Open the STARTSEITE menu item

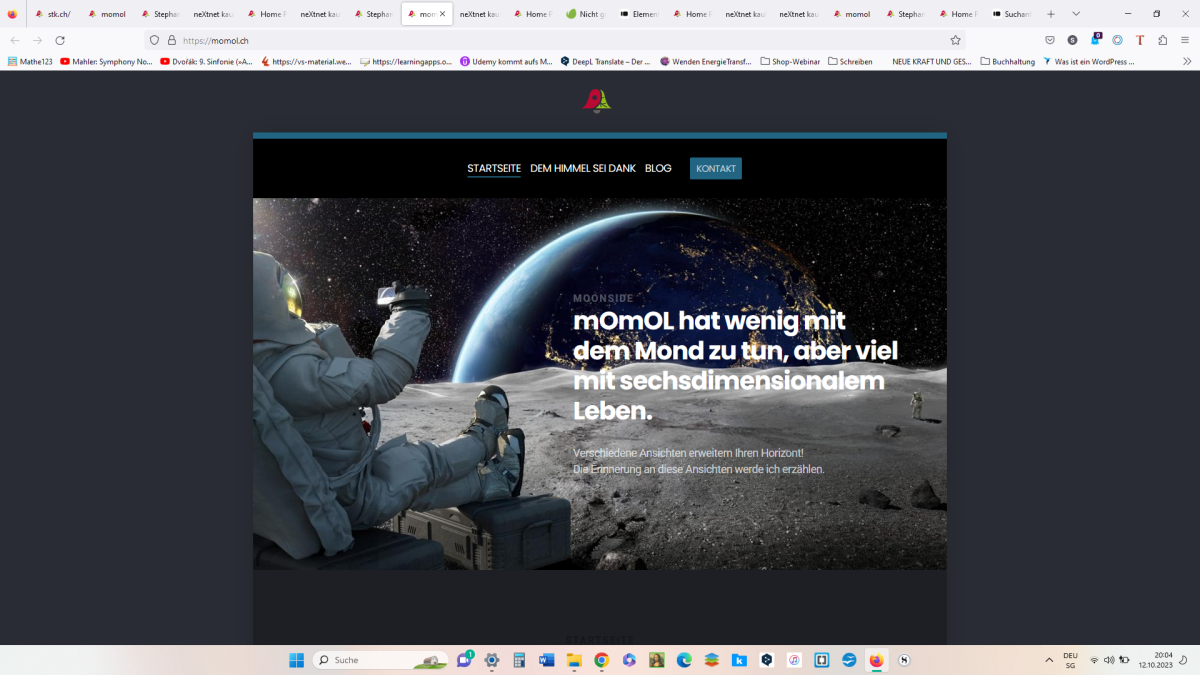494,168
